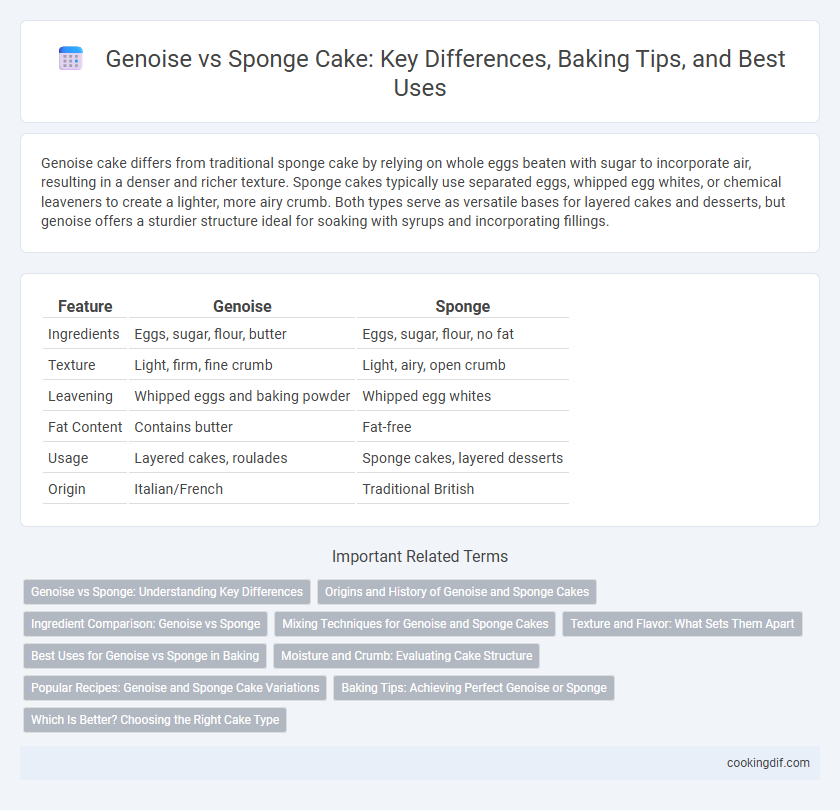This screenshot has height=810, width=840.
Task: Open Genoise vs Sponge: Understanding Key Differences
Action: (167, 592)
